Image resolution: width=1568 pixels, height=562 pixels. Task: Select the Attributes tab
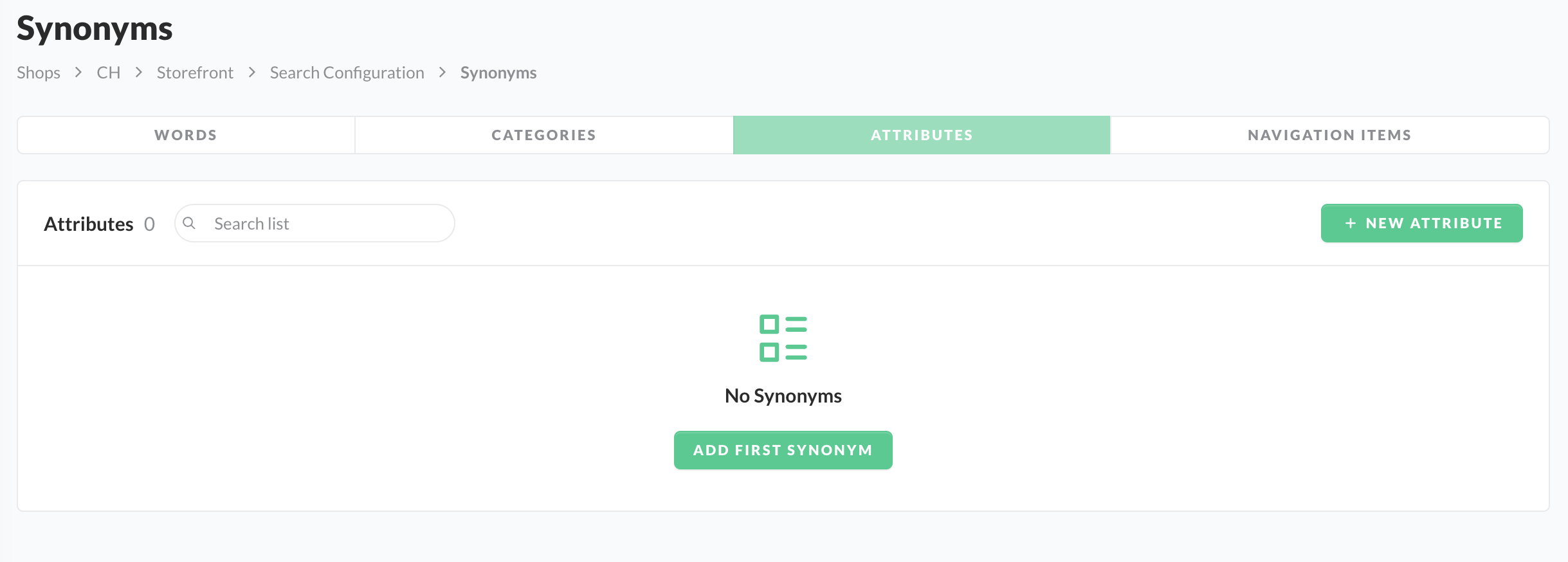pyautogui.click(x=922, y=135)
